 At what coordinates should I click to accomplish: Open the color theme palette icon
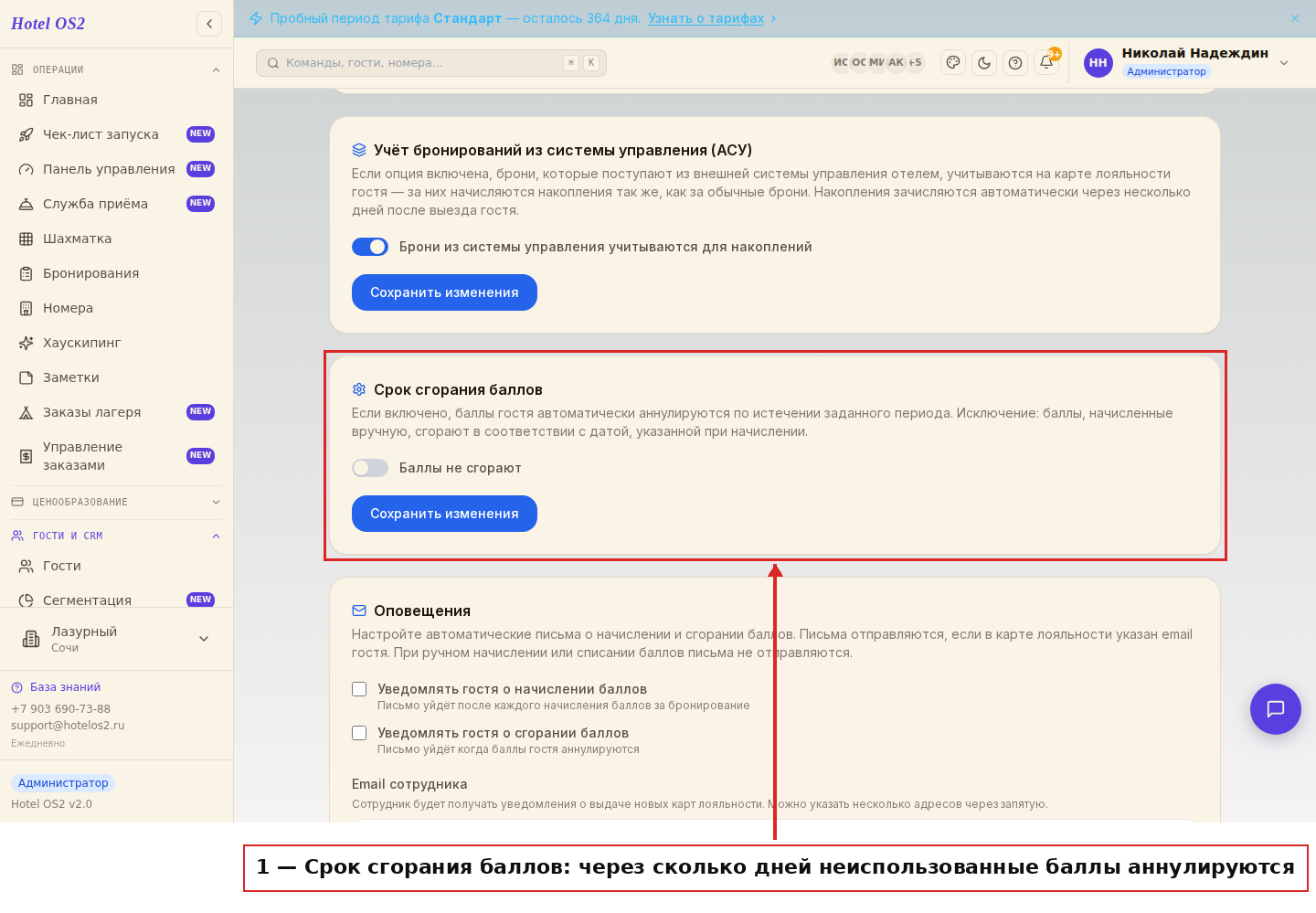coord(953,63)
